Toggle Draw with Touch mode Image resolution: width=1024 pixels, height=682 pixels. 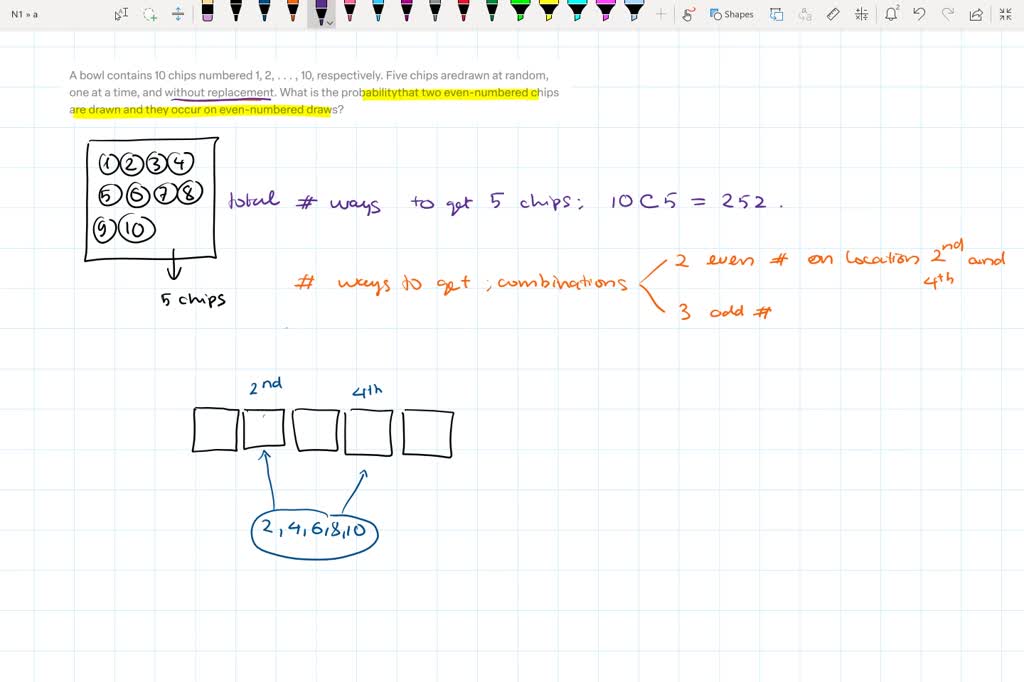coord(688,14)
